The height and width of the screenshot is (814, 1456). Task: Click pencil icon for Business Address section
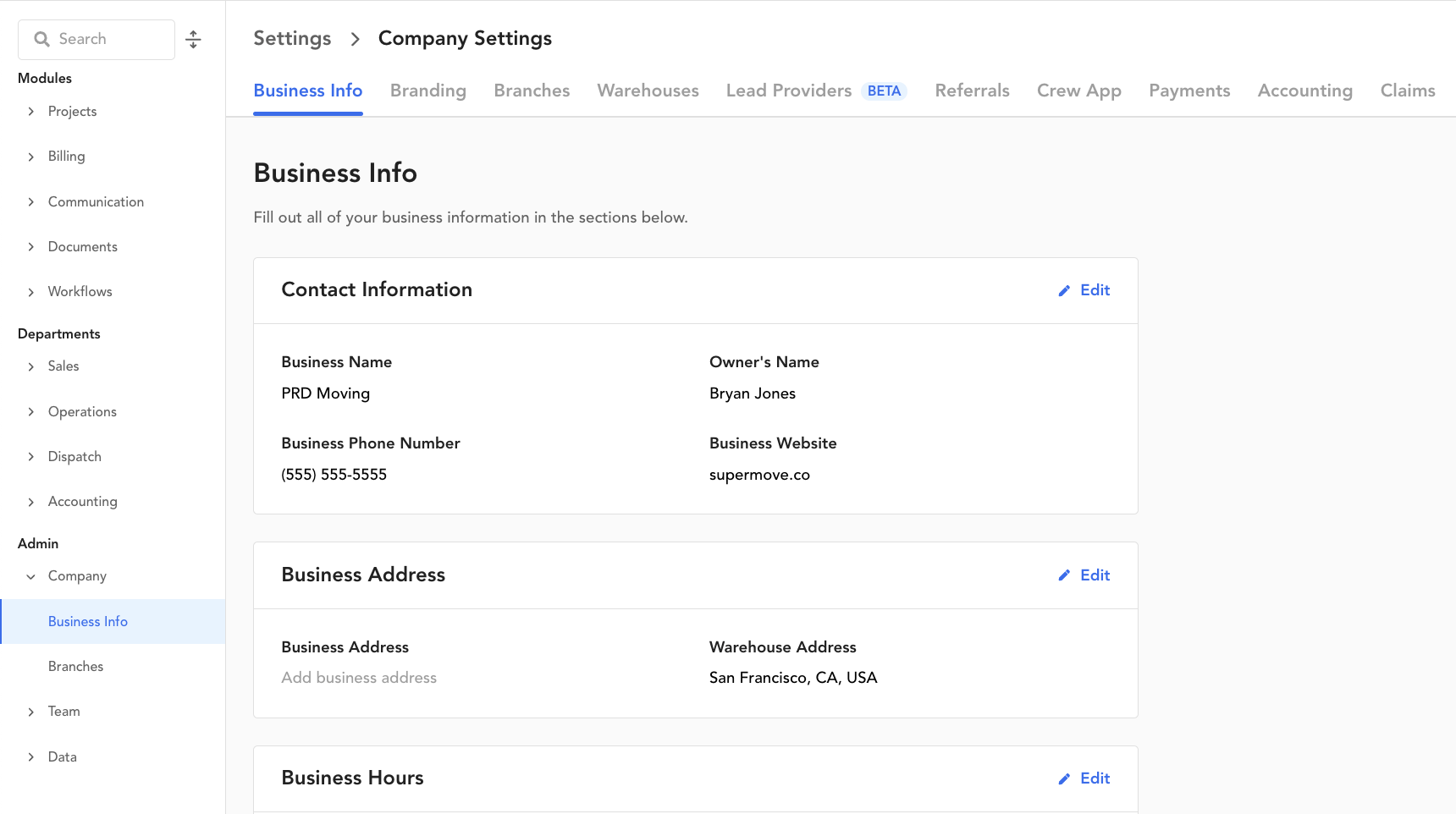(x=1064, y=575)
